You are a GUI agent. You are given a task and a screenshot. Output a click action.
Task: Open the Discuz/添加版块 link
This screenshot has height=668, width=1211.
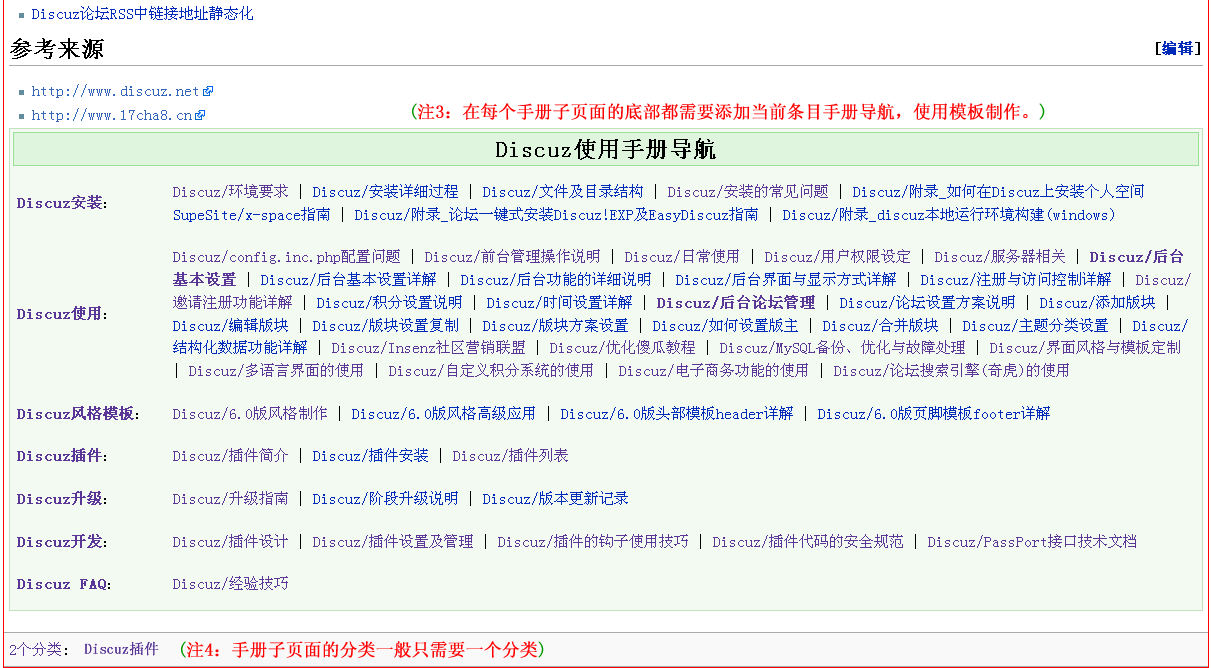pos(1097,302)
